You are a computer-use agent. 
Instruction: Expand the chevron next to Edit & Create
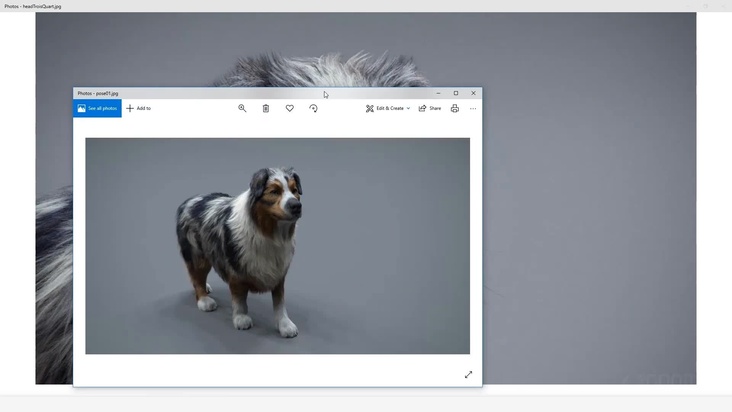click(x=408, y=108)
